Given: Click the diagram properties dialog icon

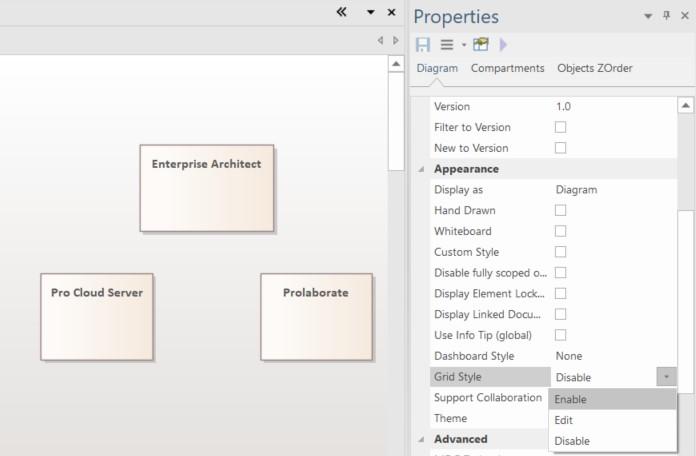Looking at the screenshot, I should [x=481, y=45].
